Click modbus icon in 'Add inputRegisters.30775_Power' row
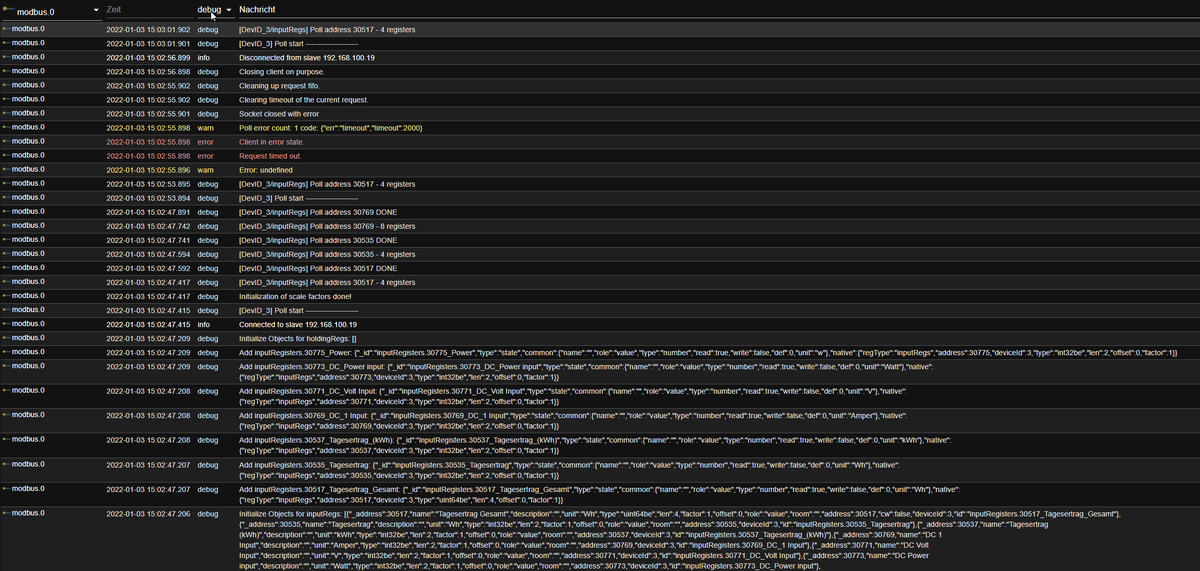1200x571 pixels. tap(8, 351)
